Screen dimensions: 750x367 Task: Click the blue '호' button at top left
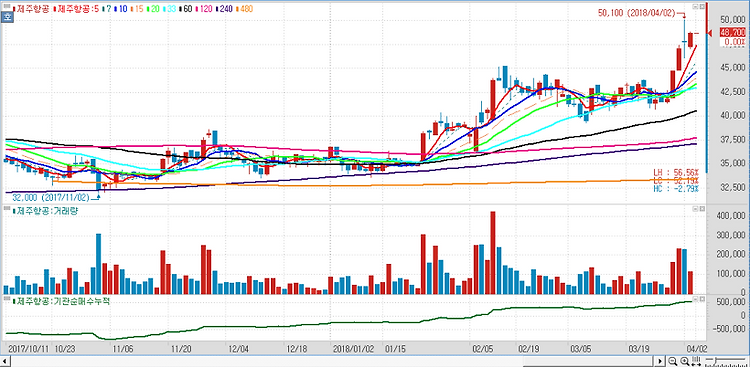[x=7, y=18]
